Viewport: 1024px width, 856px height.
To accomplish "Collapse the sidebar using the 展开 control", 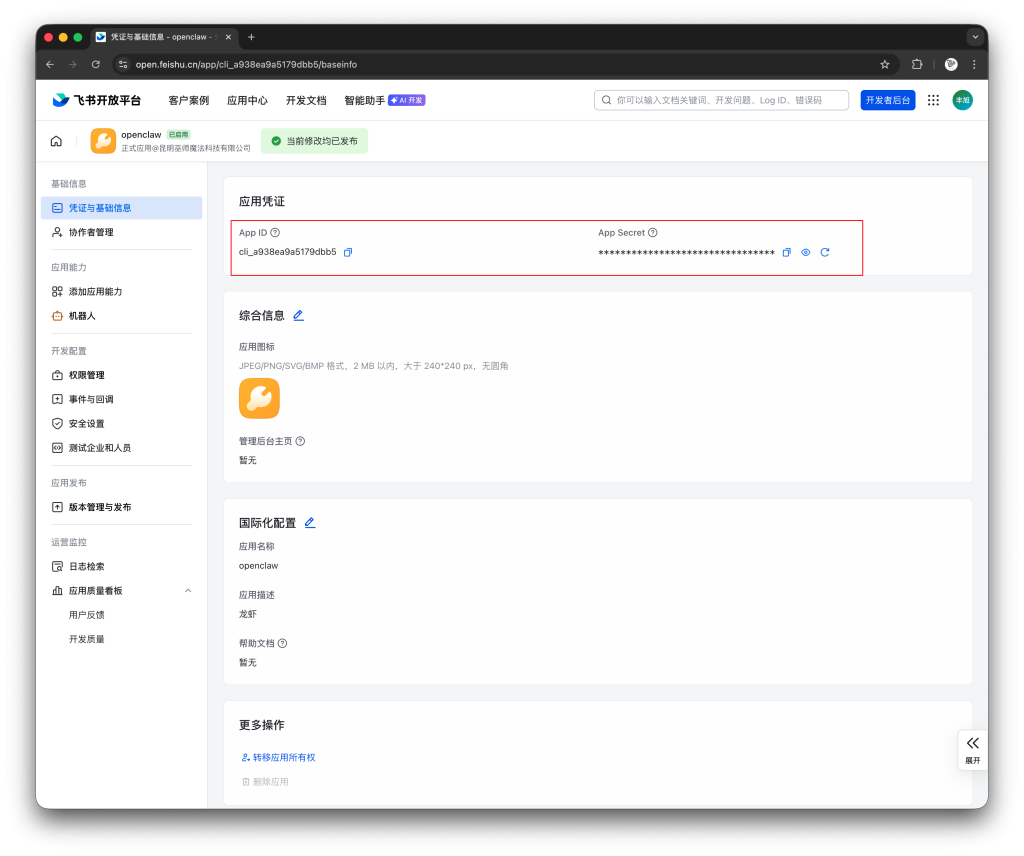I will coord(971,750).
